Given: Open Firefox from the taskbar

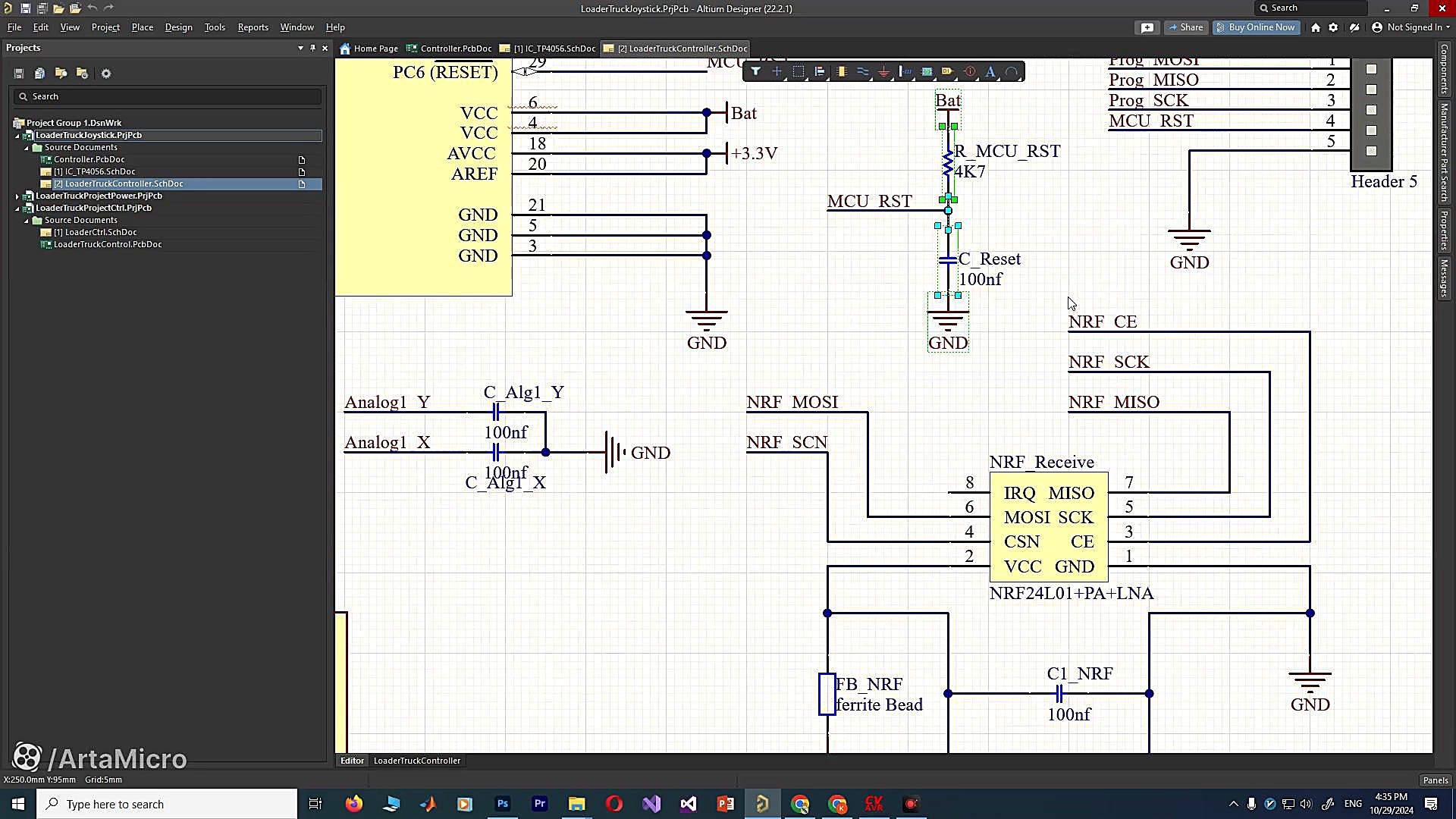Looking at the screenshot, I should [353, 804].
